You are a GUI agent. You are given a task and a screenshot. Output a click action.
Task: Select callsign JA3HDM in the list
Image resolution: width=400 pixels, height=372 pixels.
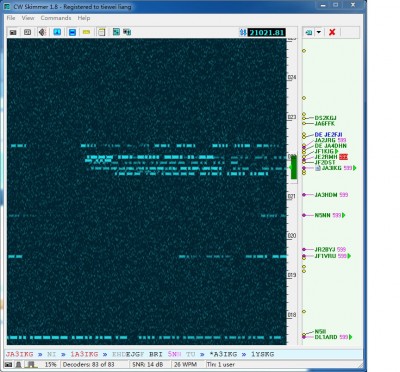pyautogui.click(x=326, y=195)
